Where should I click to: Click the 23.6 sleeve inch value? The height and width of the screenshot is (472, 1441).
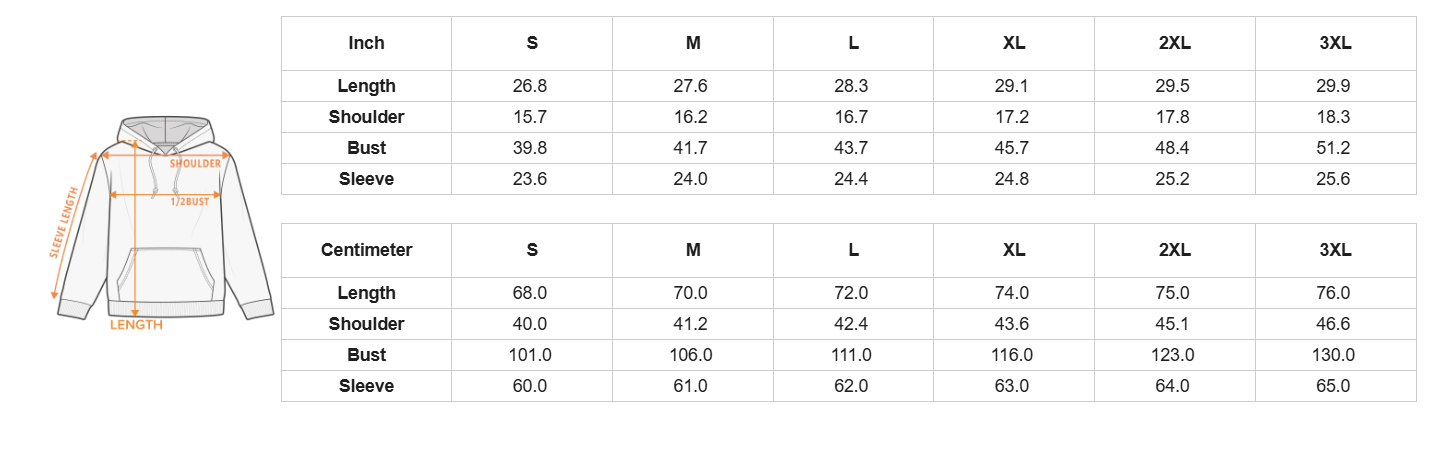[x=532, y=179]
